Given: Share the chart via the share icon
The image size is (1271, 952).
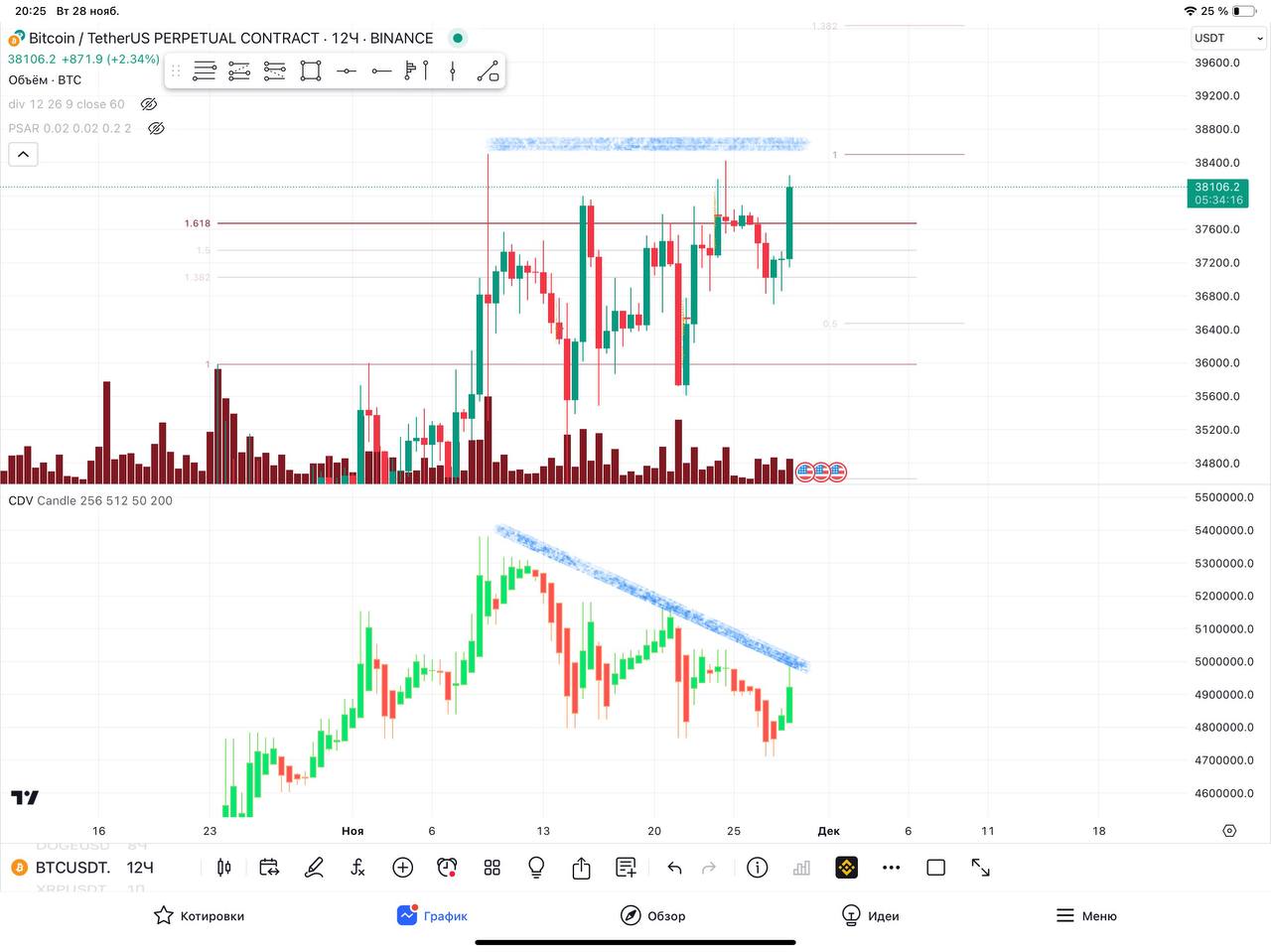Looking at the screenshot, I should tap(581, 868).
